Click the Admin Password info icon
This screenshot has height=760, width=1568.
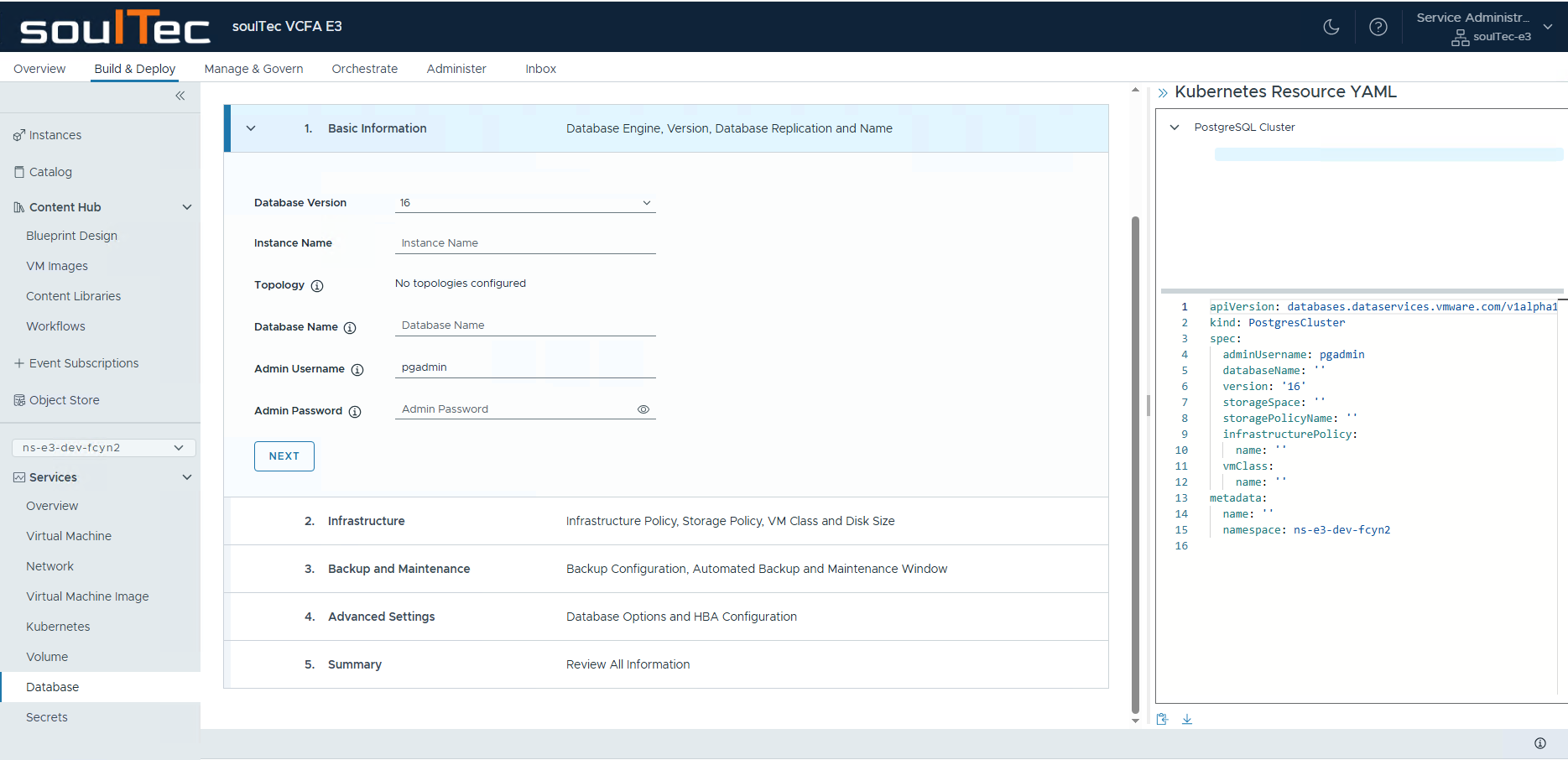pos(355,412)
